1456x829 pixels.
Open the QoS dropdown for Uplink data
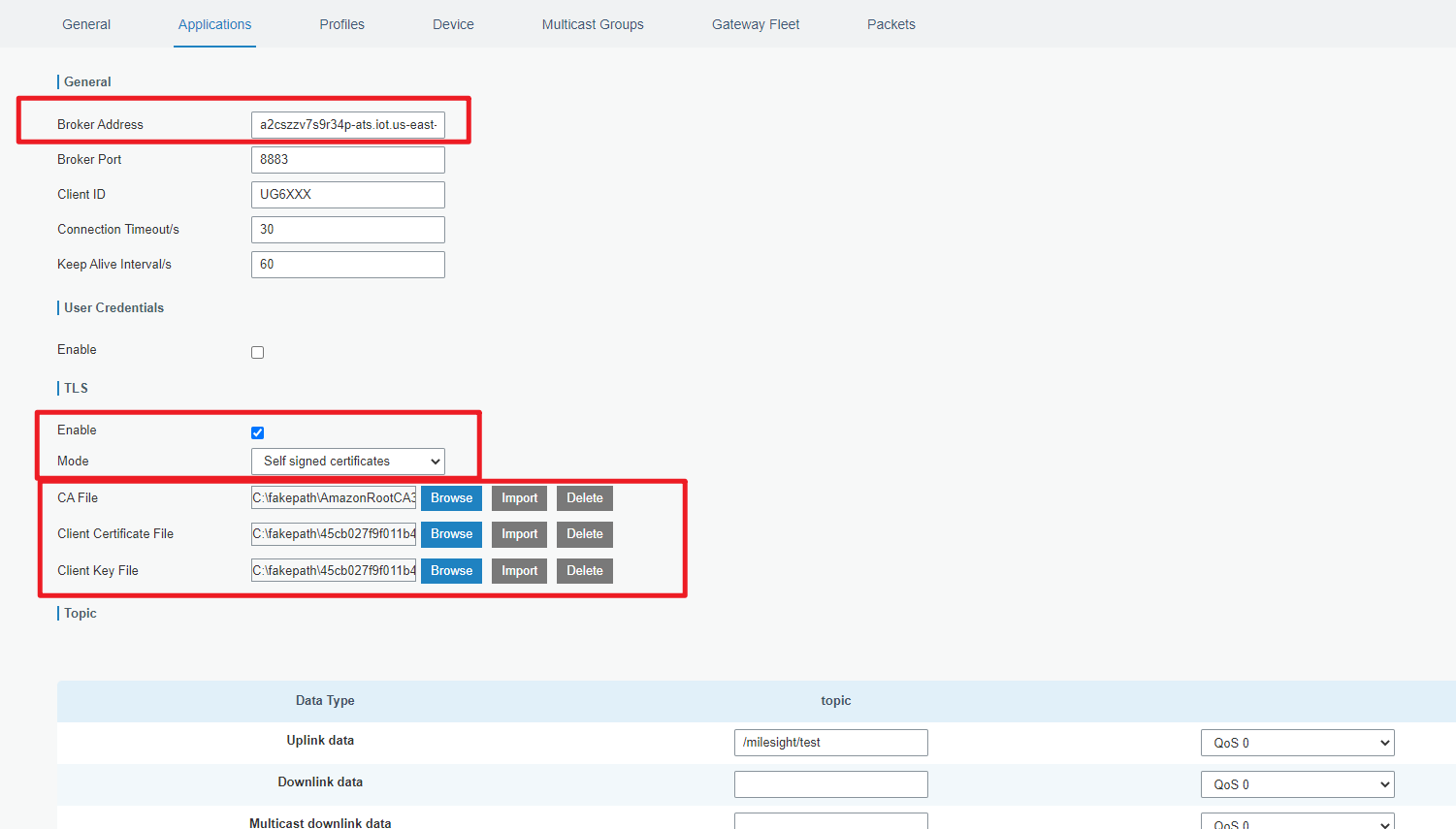click(1297, 742)
